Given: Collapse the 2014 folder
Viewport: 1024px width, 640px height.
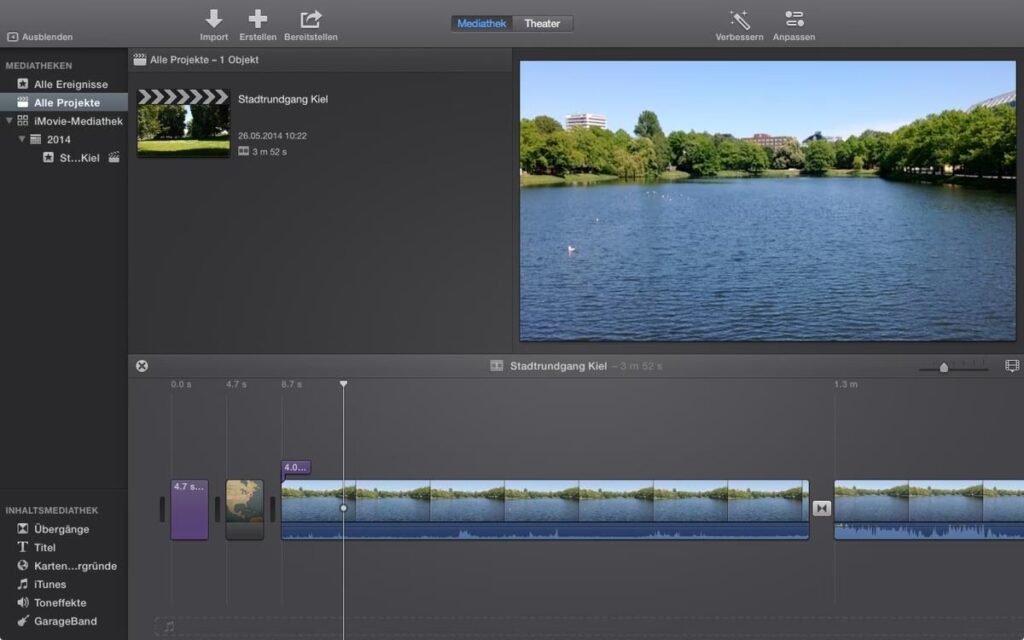Looking at the screenshot, I should [x=22, y=139].
